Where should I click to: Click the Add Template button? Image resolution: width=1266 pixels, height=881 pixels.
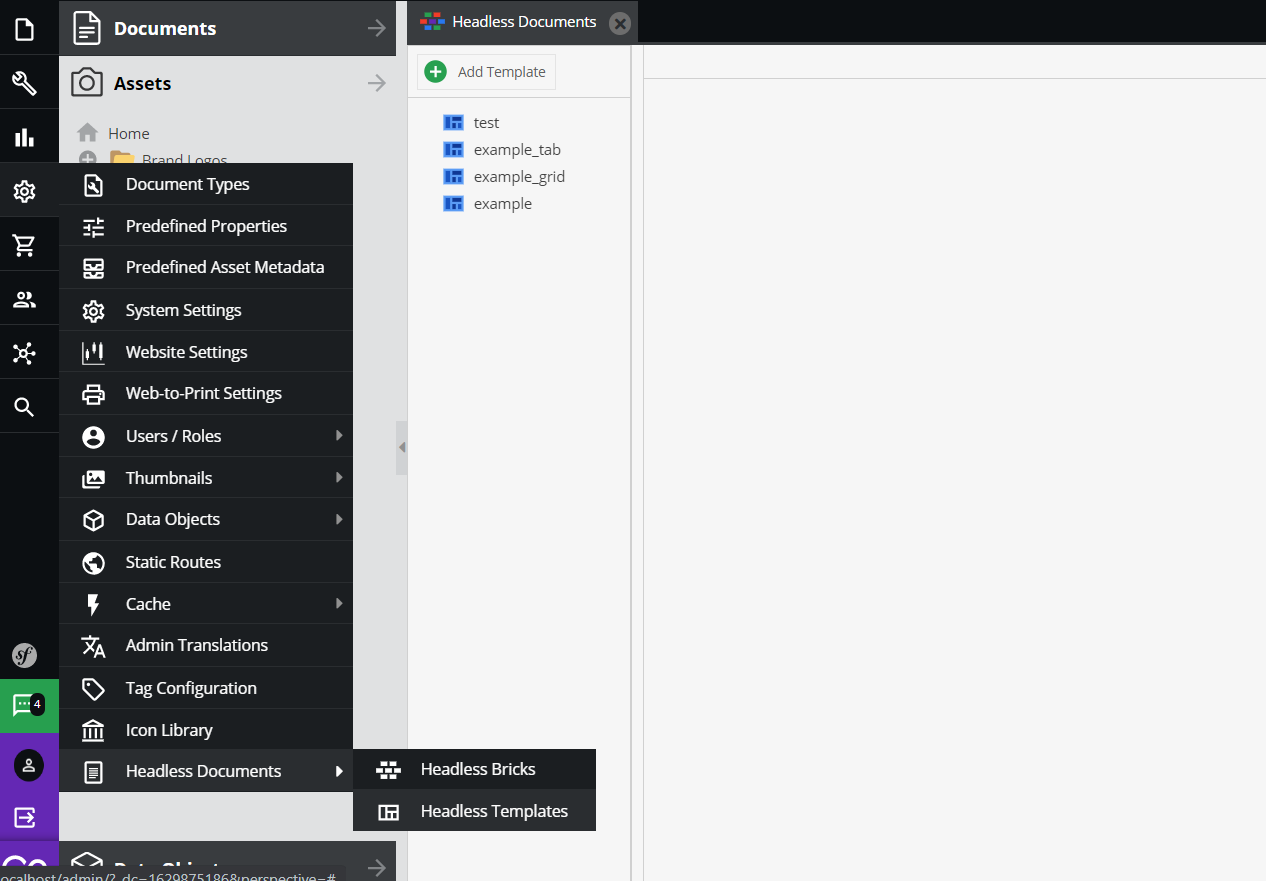486,72
